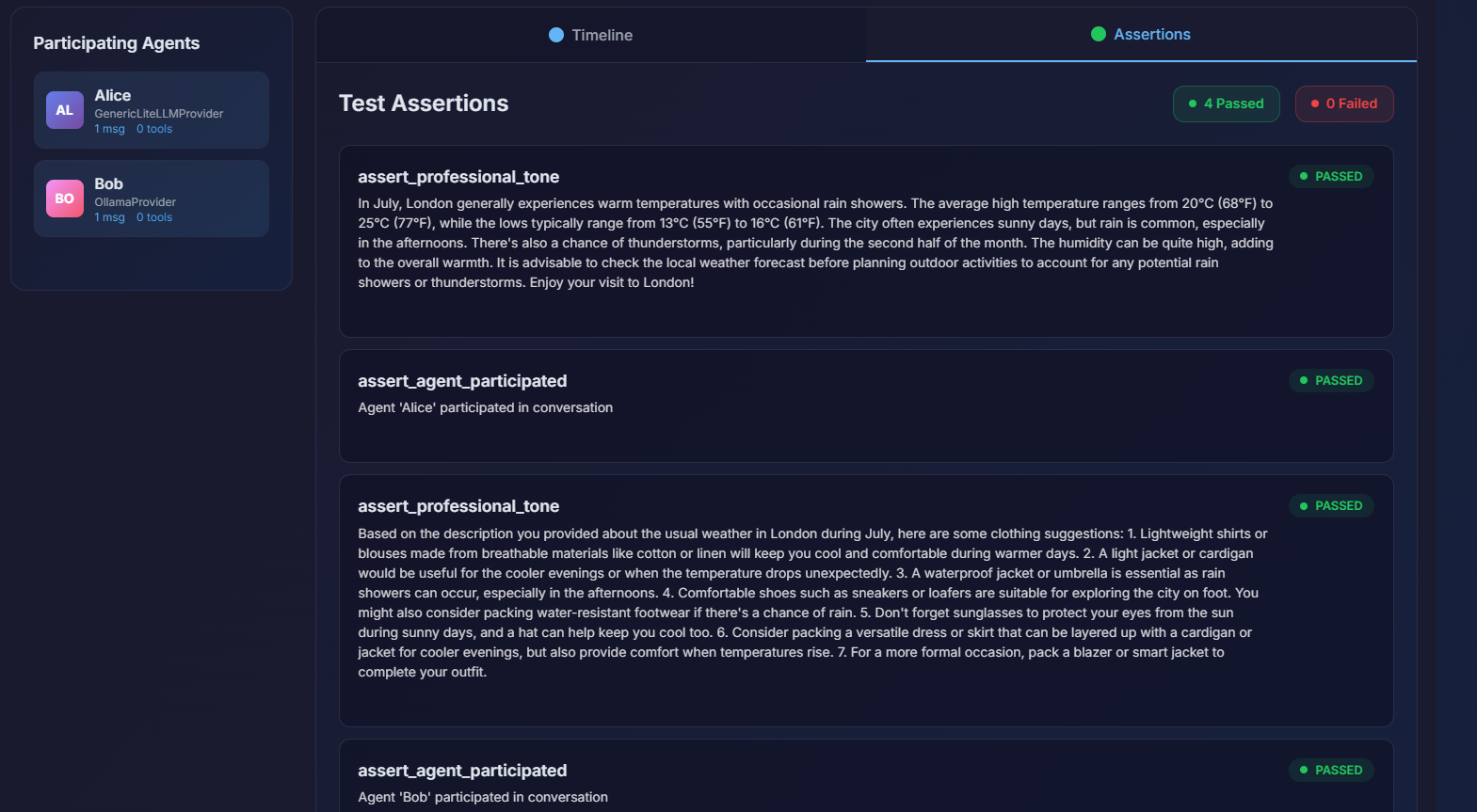Click assert_agent_participated title for Bob
Viewport: 1477px width, 812px height.
tap(462, 771)
